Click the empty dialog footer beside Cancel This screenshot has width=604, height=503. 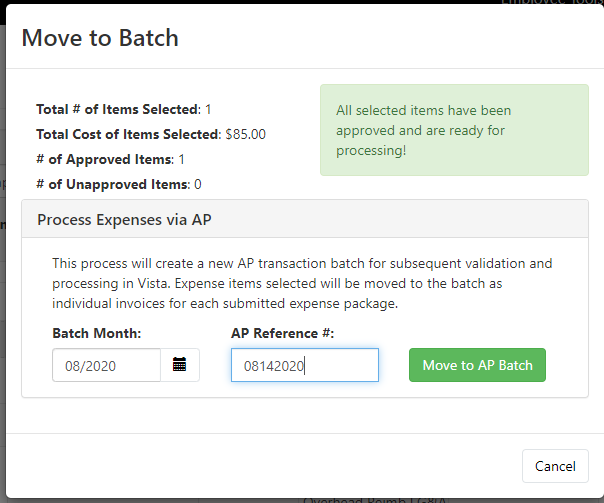[264, 466]
